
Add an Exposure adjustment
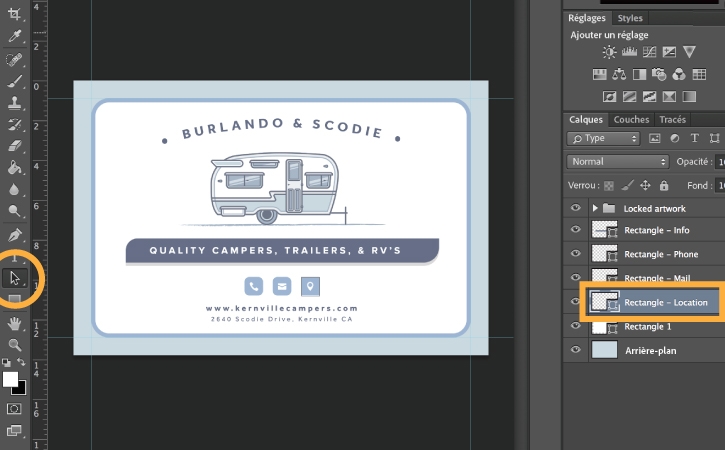click(x=669, y=52)
